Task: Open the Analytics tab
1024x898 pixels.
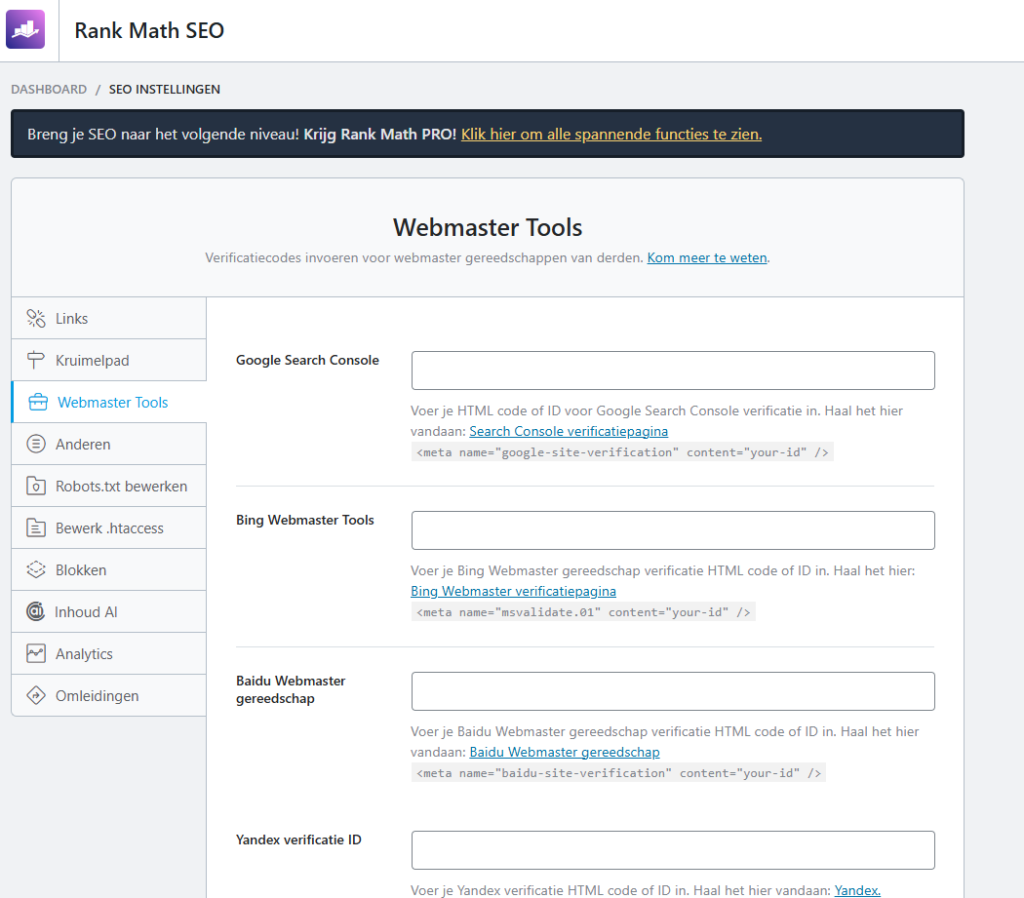Action: point(109,653)
